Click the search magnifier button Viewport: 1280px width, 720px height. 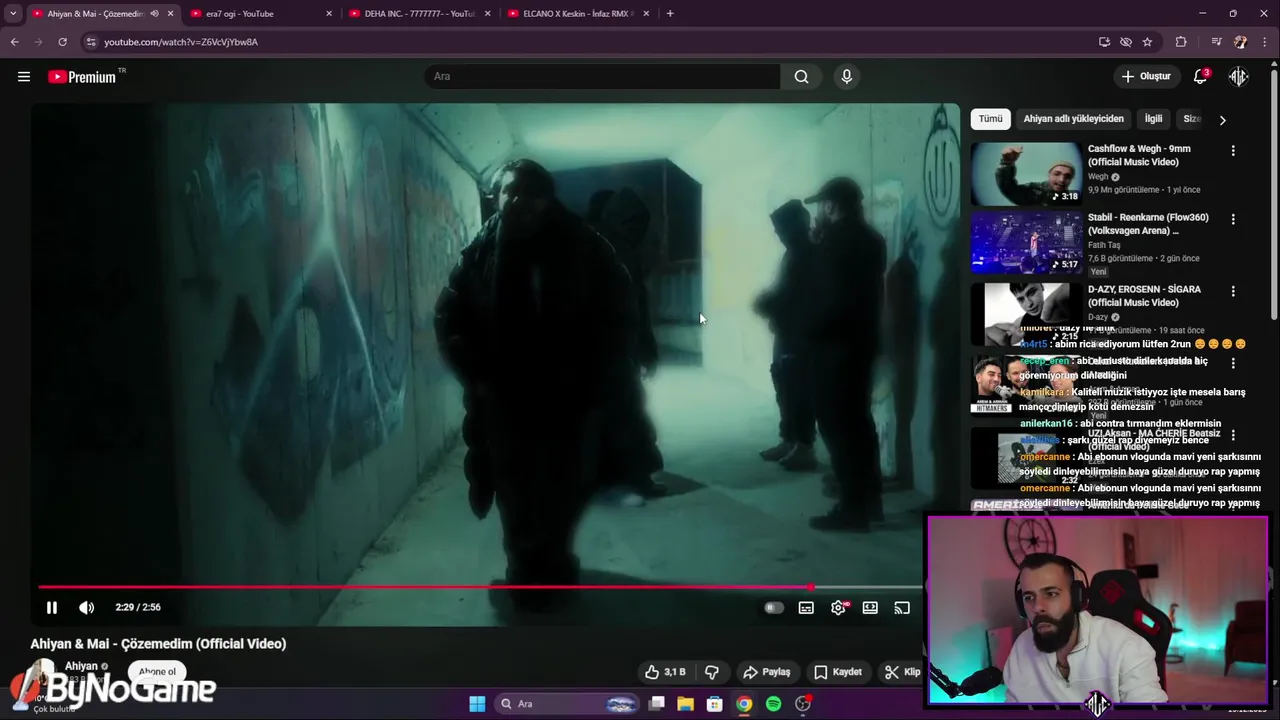click(x=801, y=76)
